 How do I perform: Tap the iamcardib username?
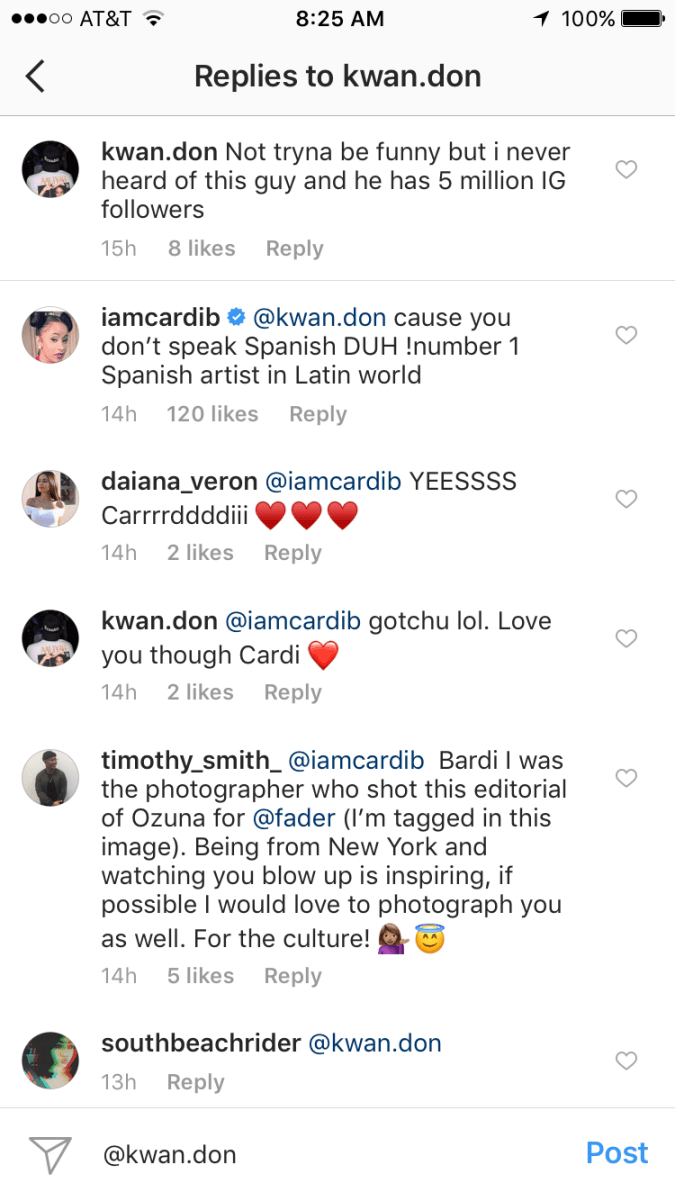pyautogui.click(x=160, y=318)
